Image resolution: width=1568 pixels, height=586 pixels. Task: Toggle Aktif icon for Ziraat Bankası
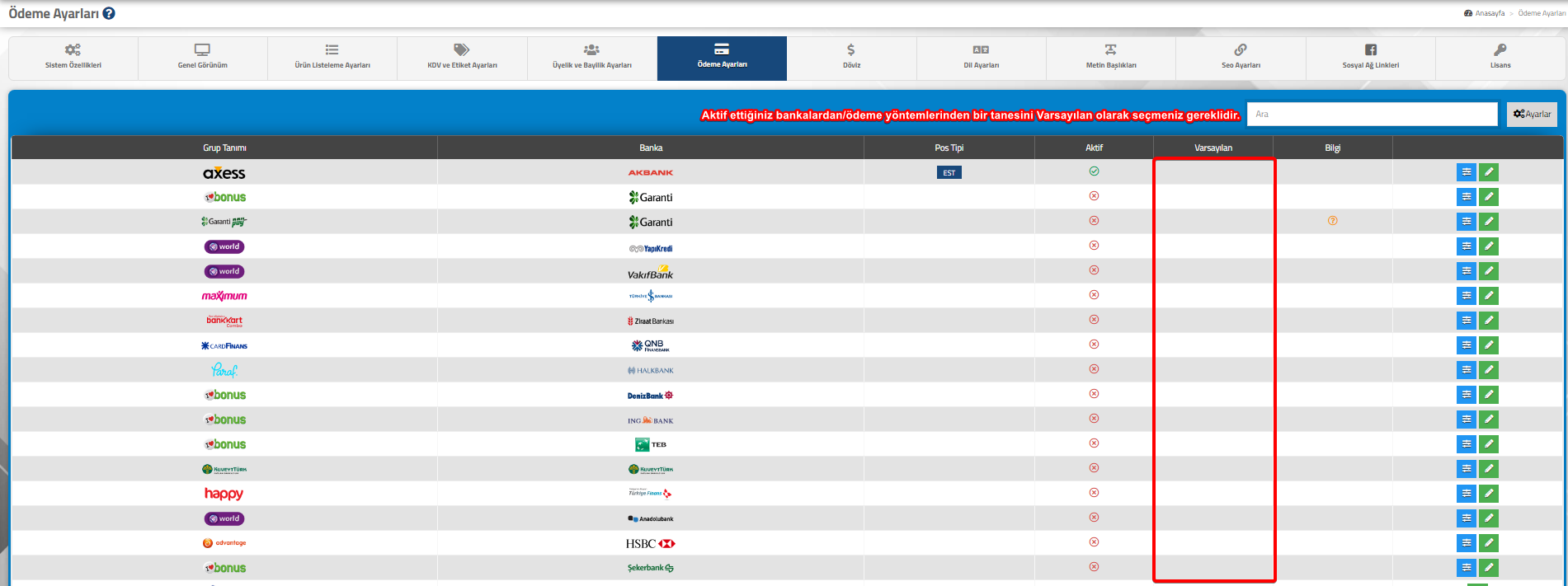[1094, 320]
